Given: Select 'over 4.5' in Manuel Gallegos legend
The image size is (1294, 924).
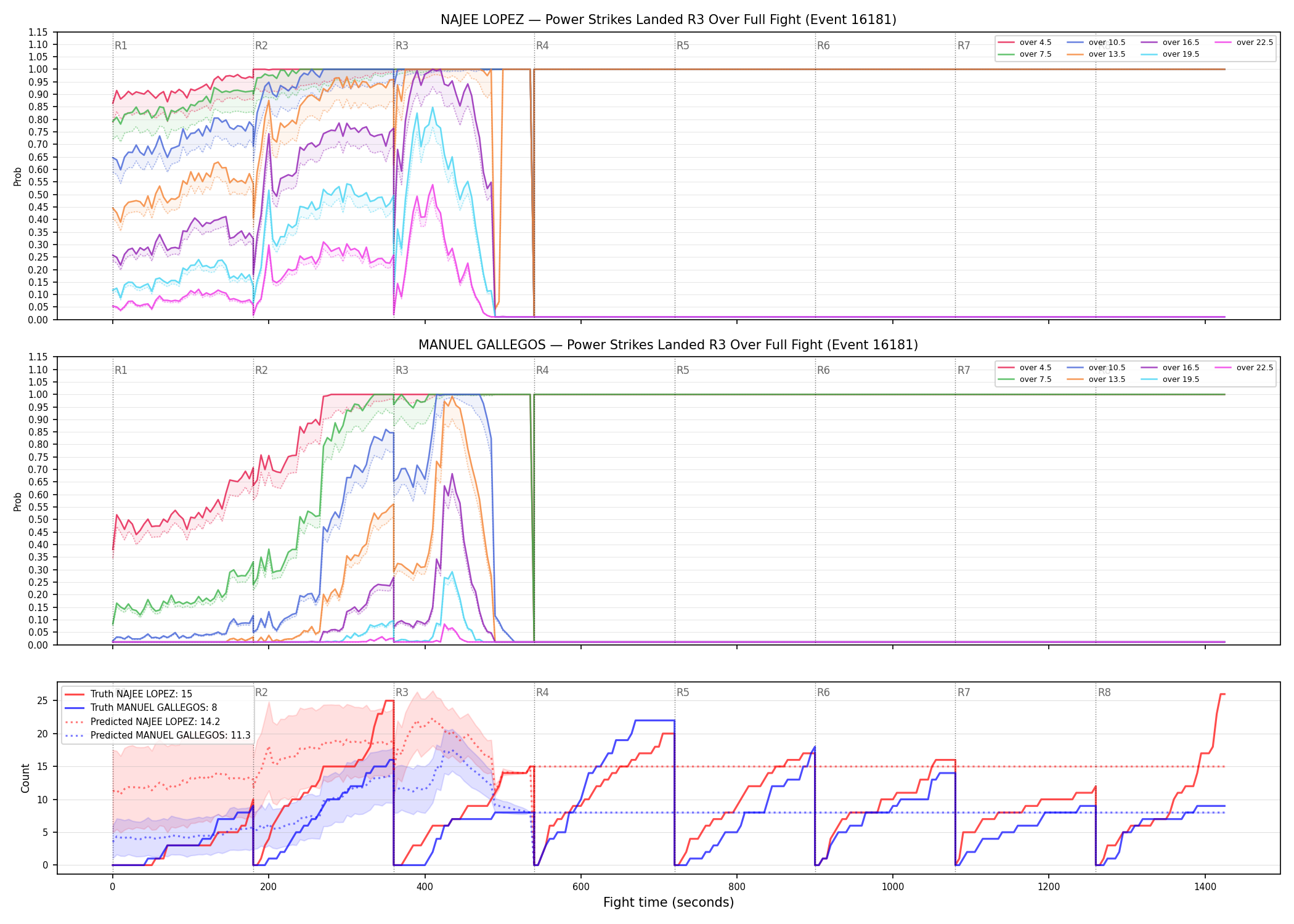Looking at the screenshot, I should pos(1025,368).
